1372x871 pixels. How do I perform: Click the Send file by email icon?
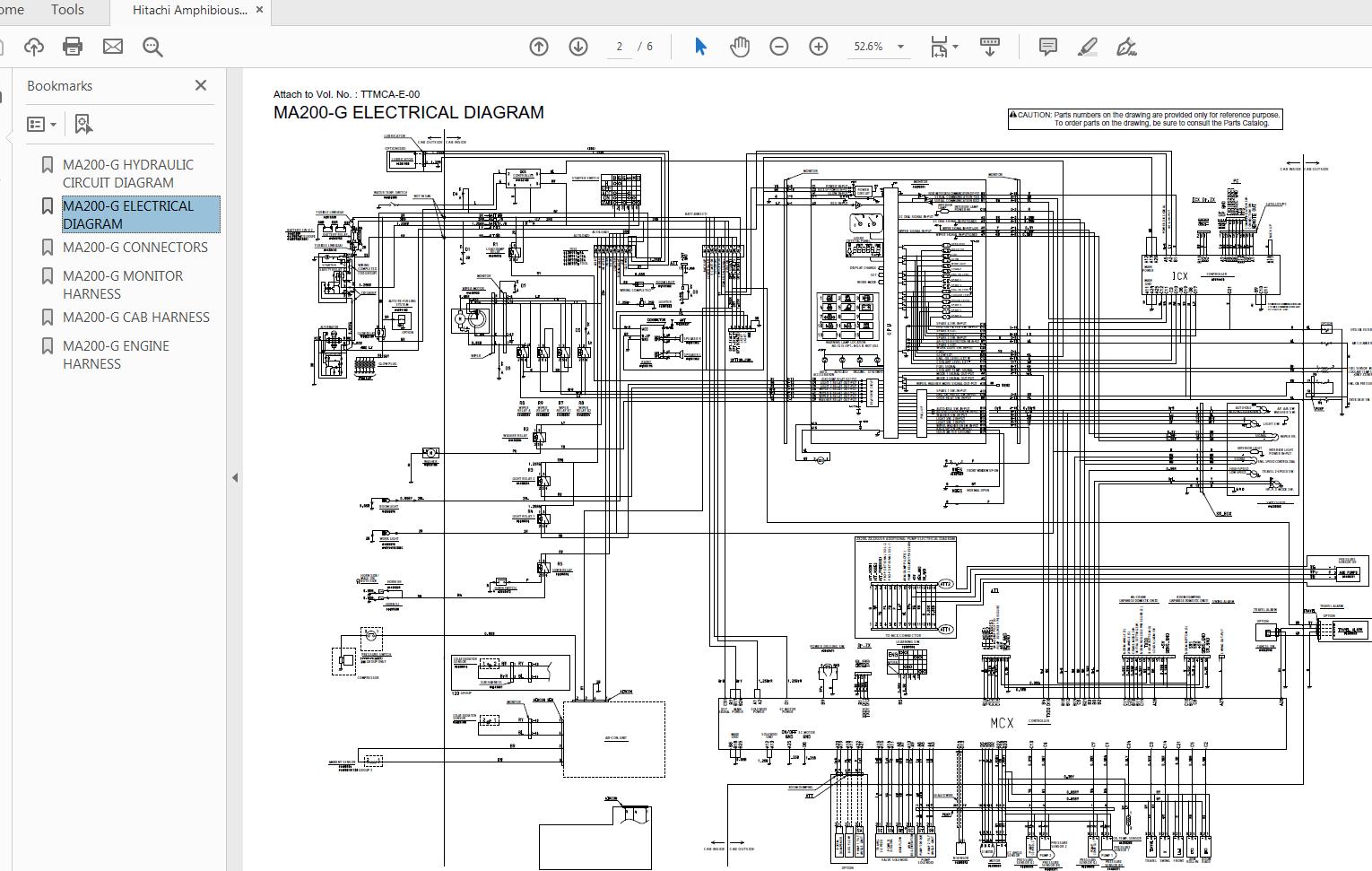(x=112, y=47)
